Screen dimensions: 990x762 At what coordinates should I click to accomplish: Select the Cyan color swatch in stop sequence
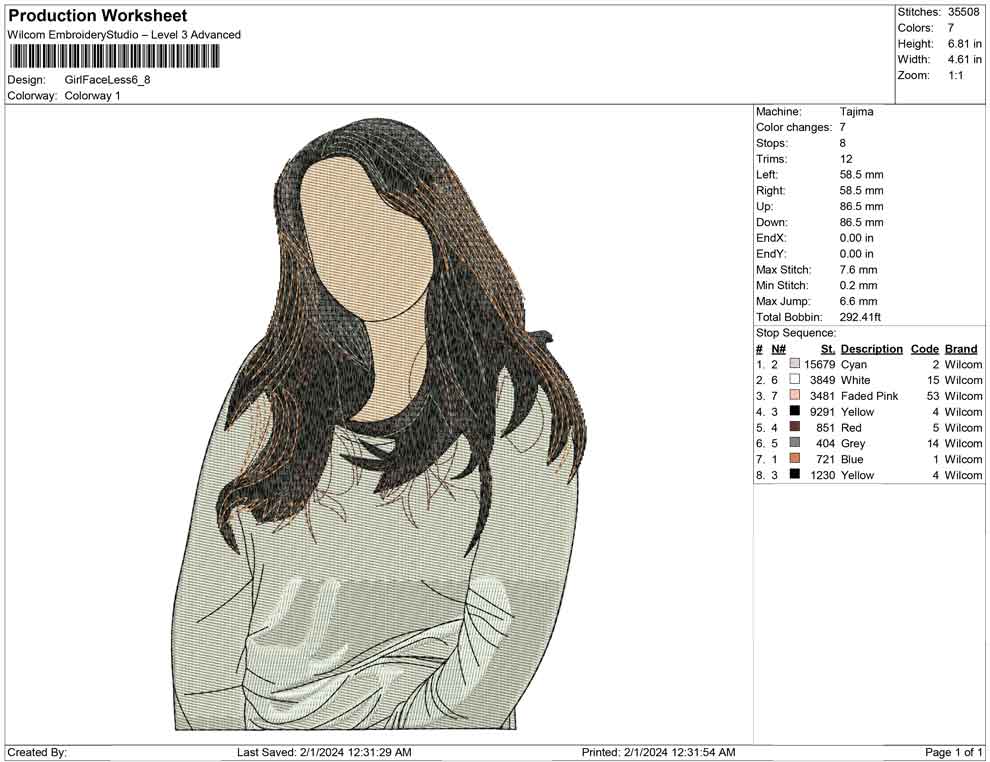(x=795, y=365)
